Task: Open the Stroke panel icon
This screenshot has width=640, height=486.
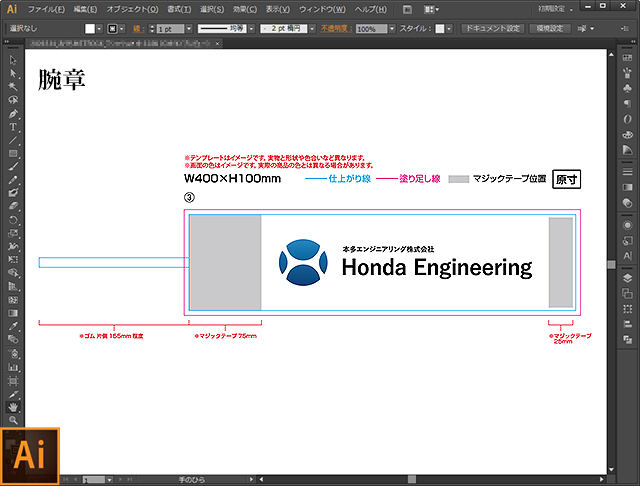Action: click(627, 172)
